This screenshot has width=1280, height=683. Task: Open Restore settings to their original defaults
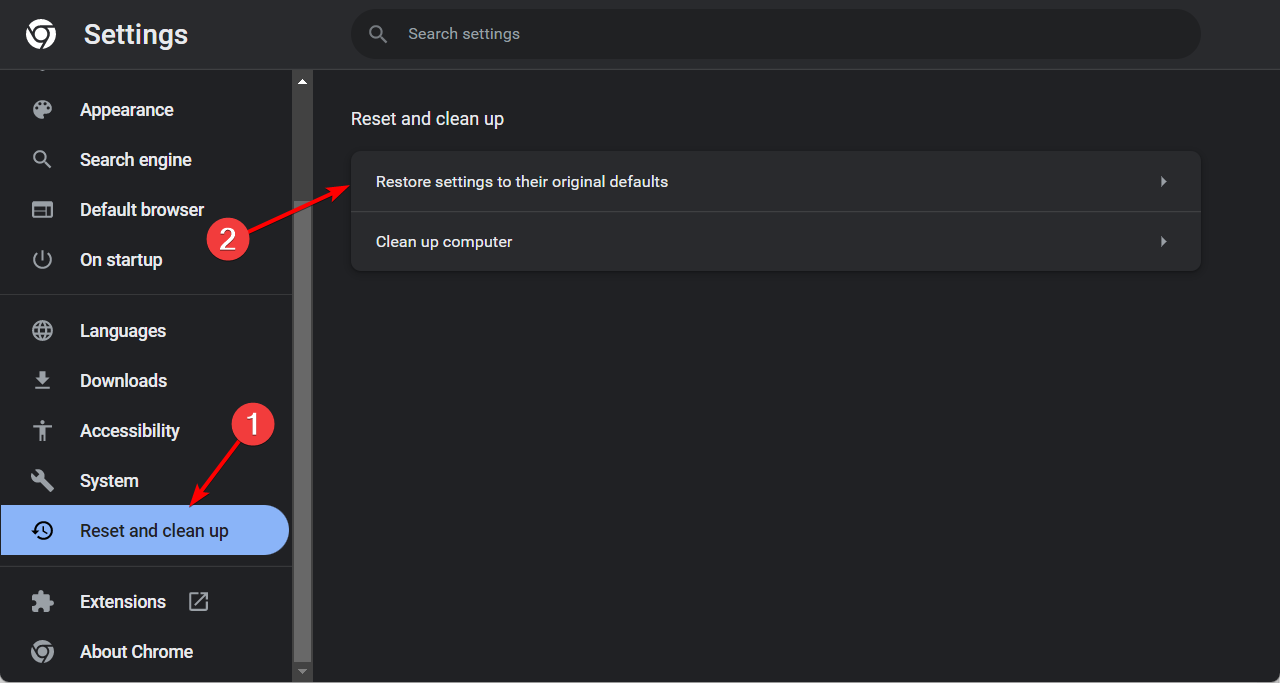coord(775,182)
